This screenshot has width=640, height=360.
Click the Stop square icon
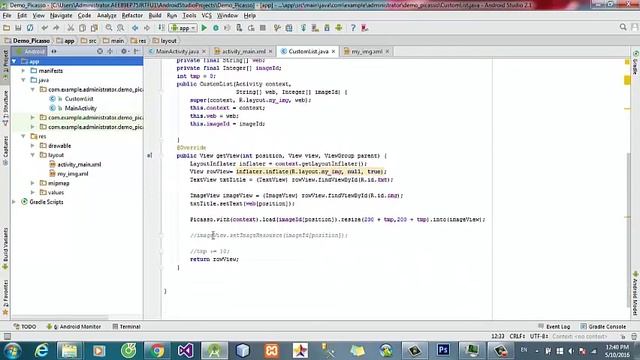pyautogui.click(x=263, y=28)
